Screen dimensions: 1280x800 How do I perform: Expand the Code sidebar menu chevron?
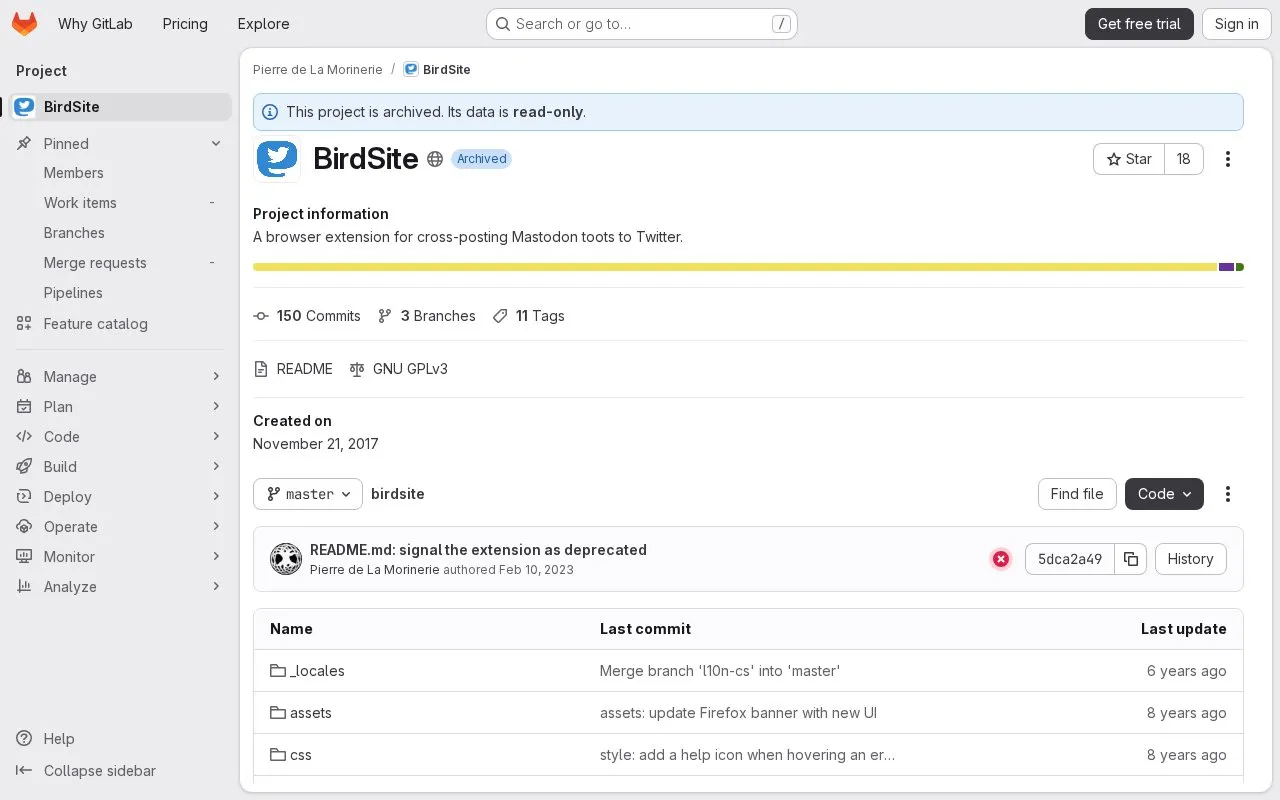216,437
